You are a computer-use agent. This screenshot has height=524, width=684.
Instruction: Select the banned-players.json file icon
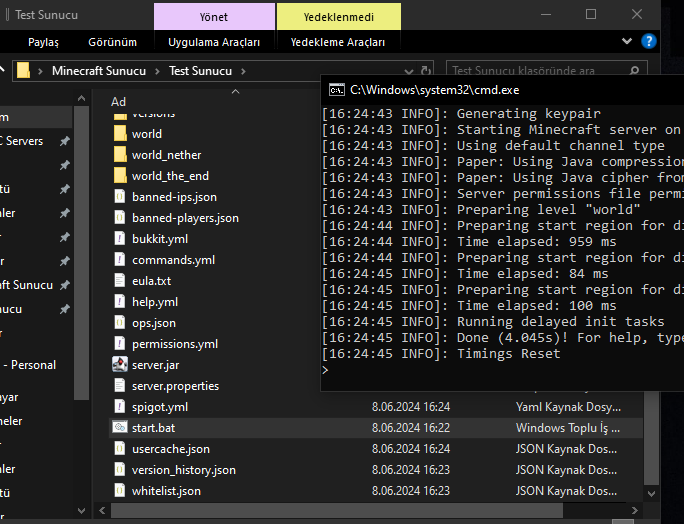tap(120, 217)
